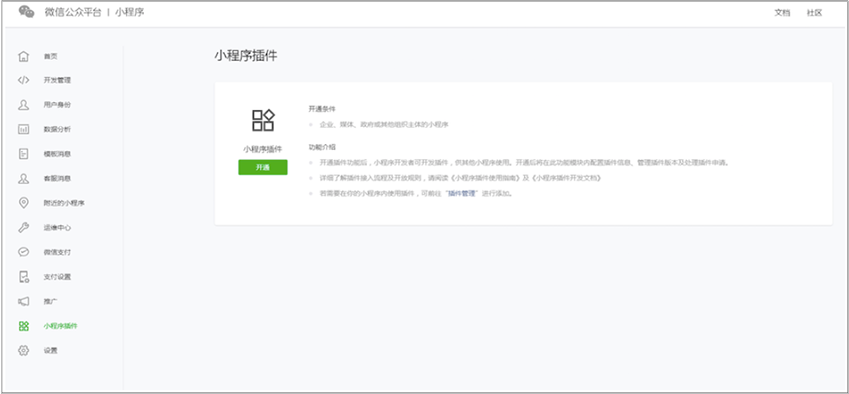Click the 小程序 label in the header
849x394 pixels.
(x=129, y=12)
